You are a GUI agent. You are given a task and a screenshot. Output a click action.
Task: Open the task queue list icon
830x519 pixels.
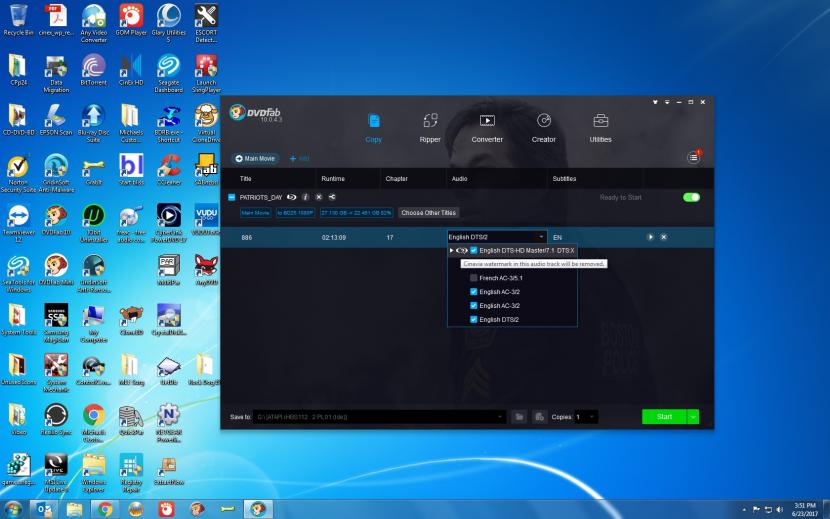point(694,158)
